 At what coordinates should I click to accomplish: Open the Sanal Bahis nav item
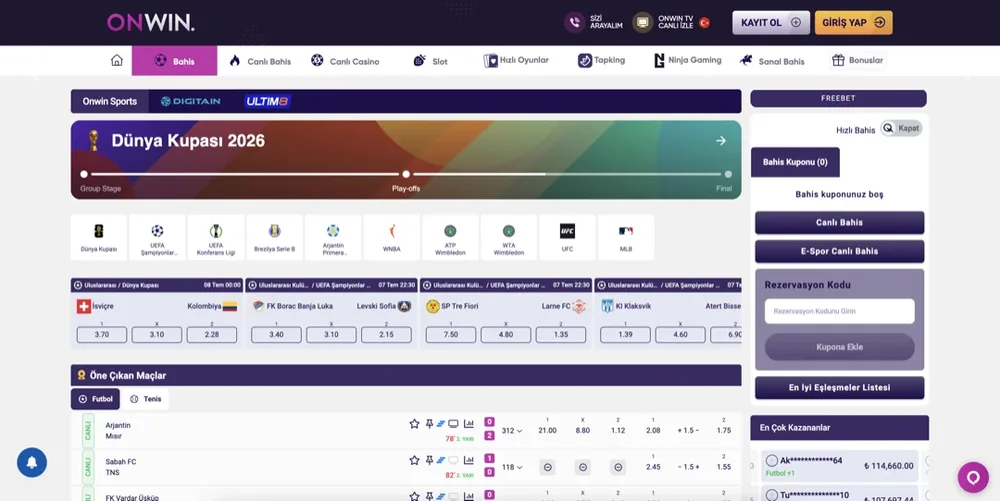pyautogui.click(x=772, y=61)
